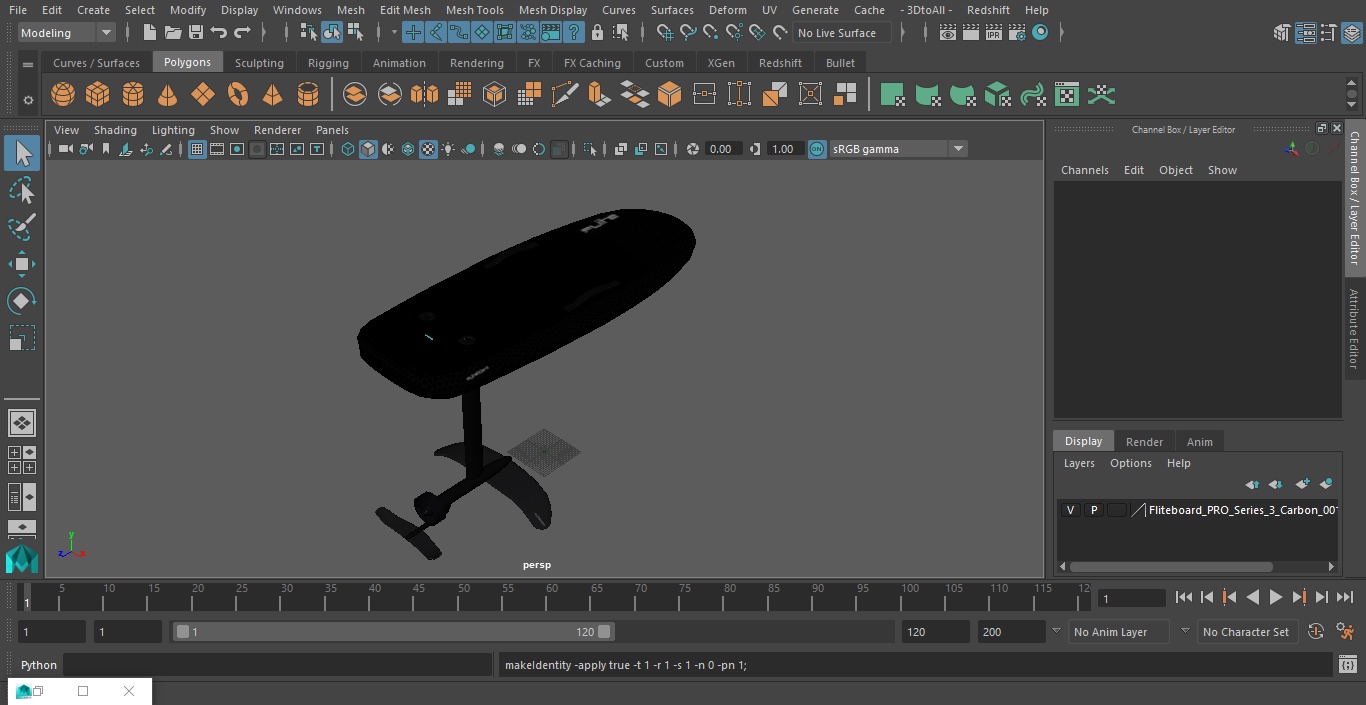Open the No Character Set dropdown
The width and height of the screenshot is (1366, 705).
point(1247,632)
